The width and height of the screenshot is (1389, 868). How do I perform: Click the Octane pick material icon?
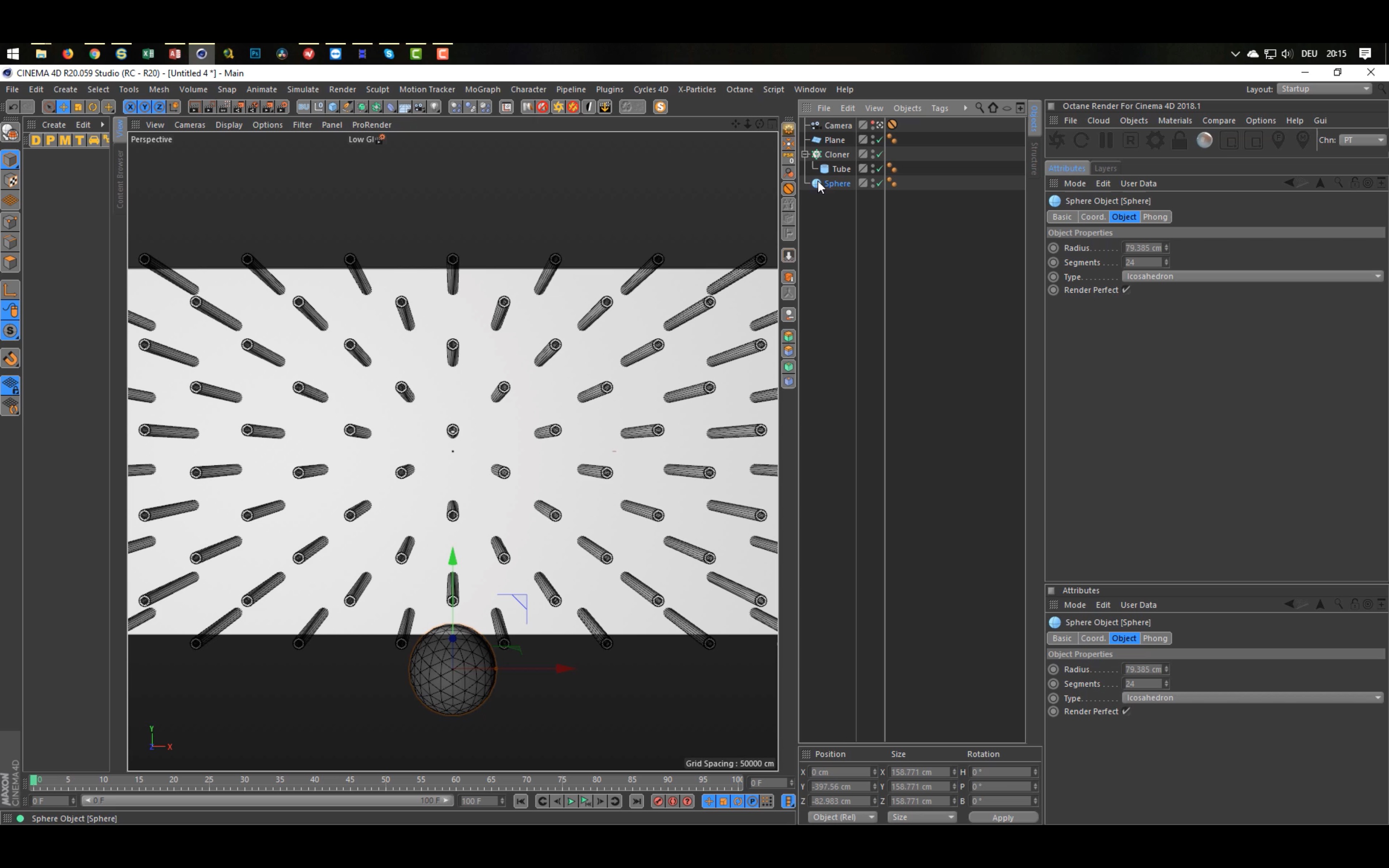tap(1303, 140)
